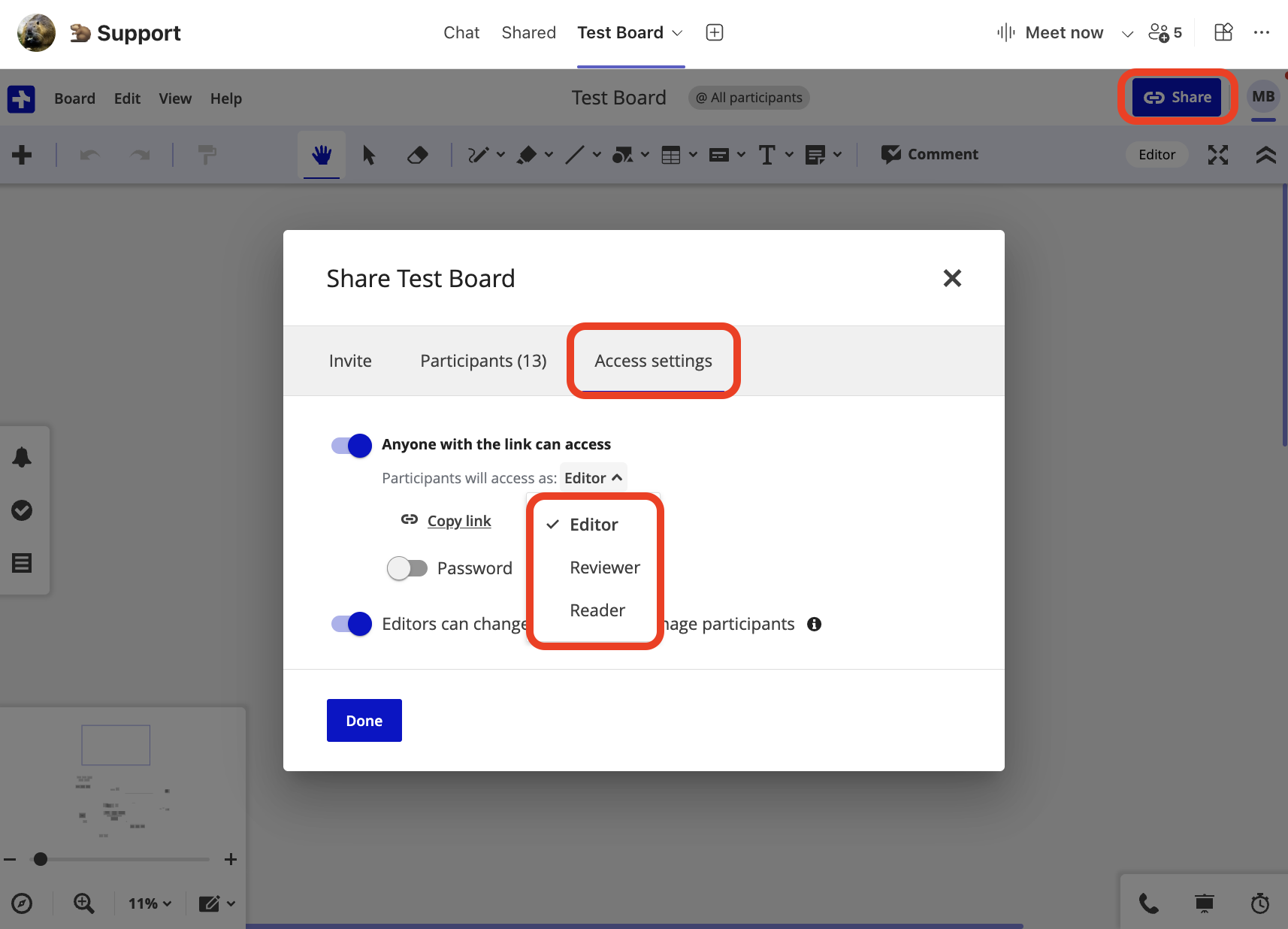Close the Share Test Board dialog
The height and width of the screenshot is (929, 1288).
[x=951, y=278]
